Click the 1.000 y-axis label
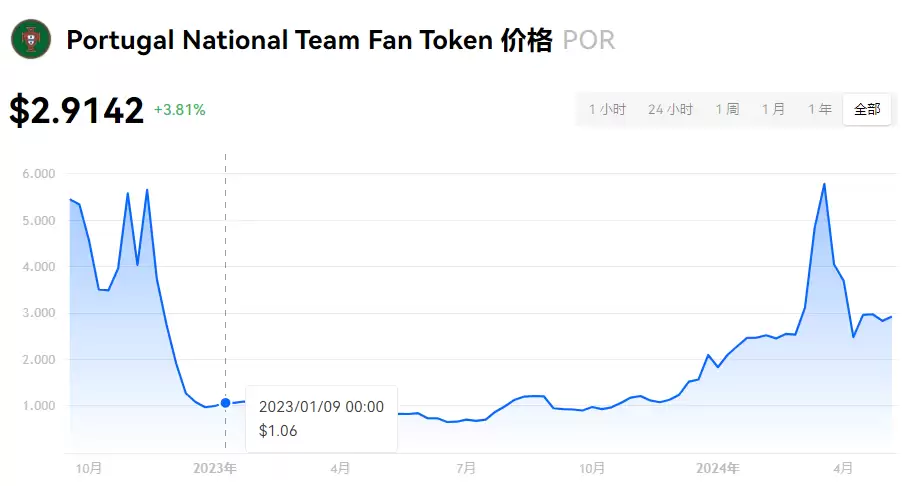This screenshot has height=486, width=916. tap(37, 406)
